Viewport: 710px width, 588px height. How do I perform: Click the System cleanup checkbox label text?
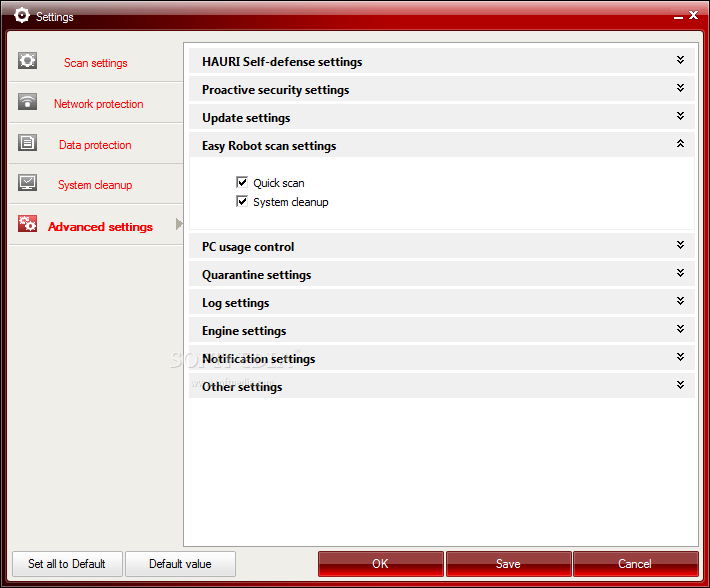(291, 202)
